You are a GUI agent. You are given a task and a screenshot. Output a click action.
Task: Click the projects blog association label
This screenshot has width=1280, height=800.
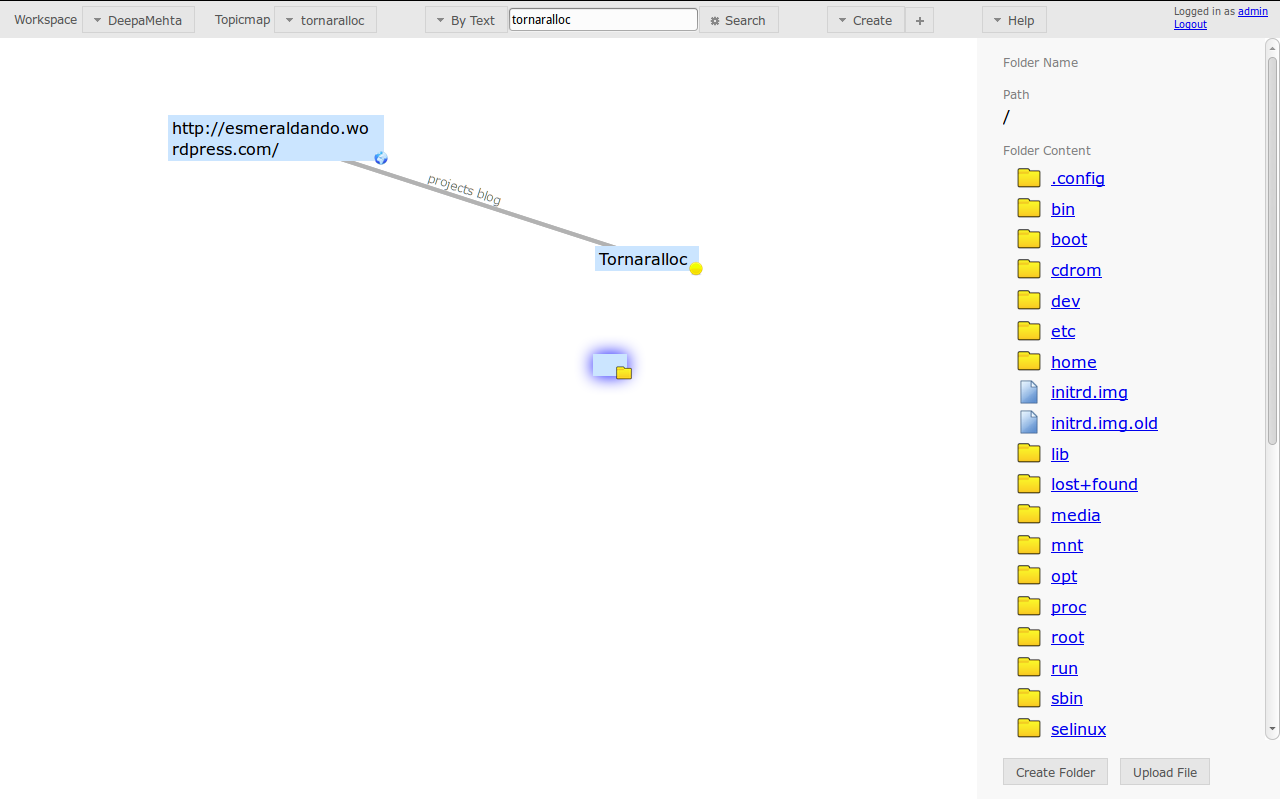point(464,189)
